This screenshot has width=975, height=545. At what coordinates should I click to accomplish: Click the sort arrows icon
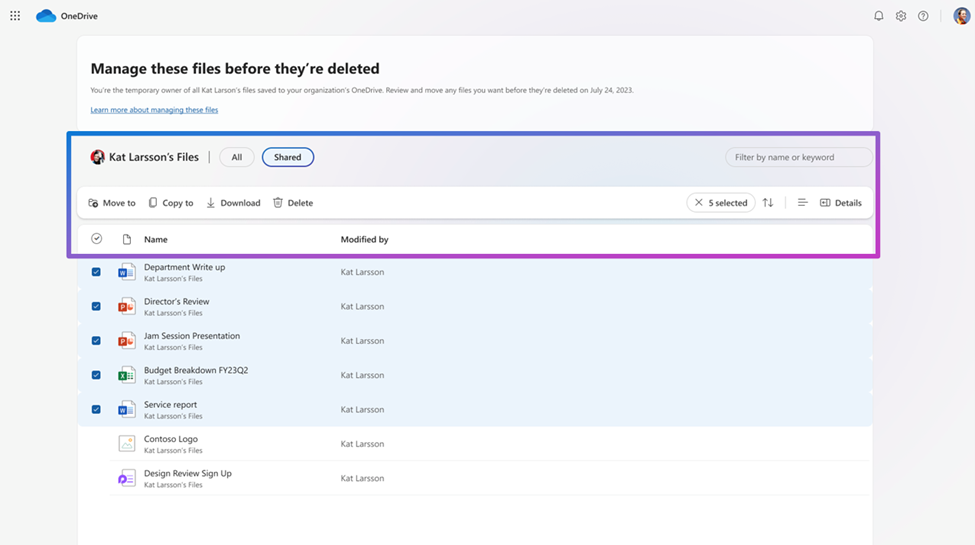point(768,203)
